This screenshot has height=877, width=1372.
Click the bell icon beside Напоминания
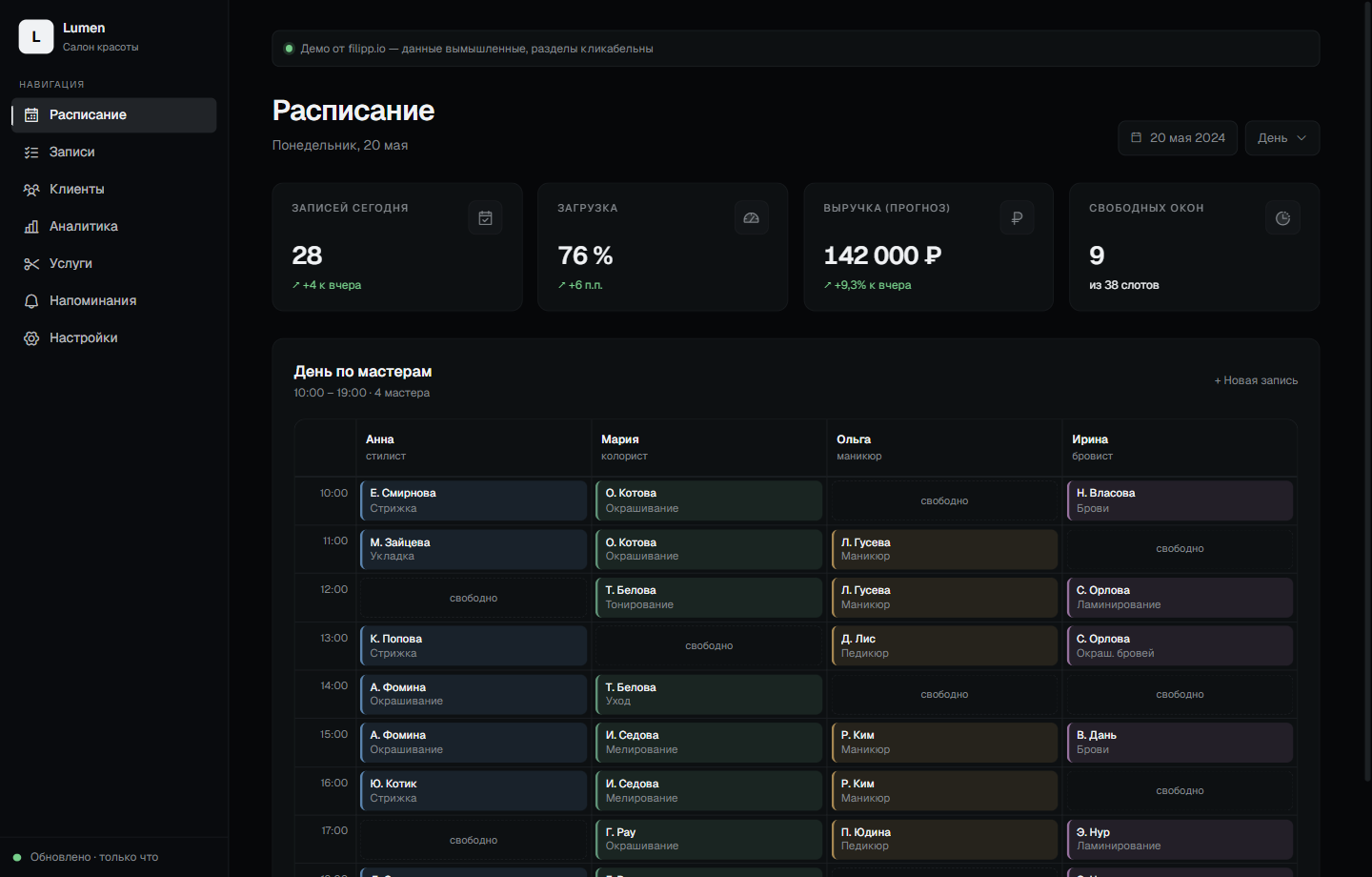[x=31, y=301]
